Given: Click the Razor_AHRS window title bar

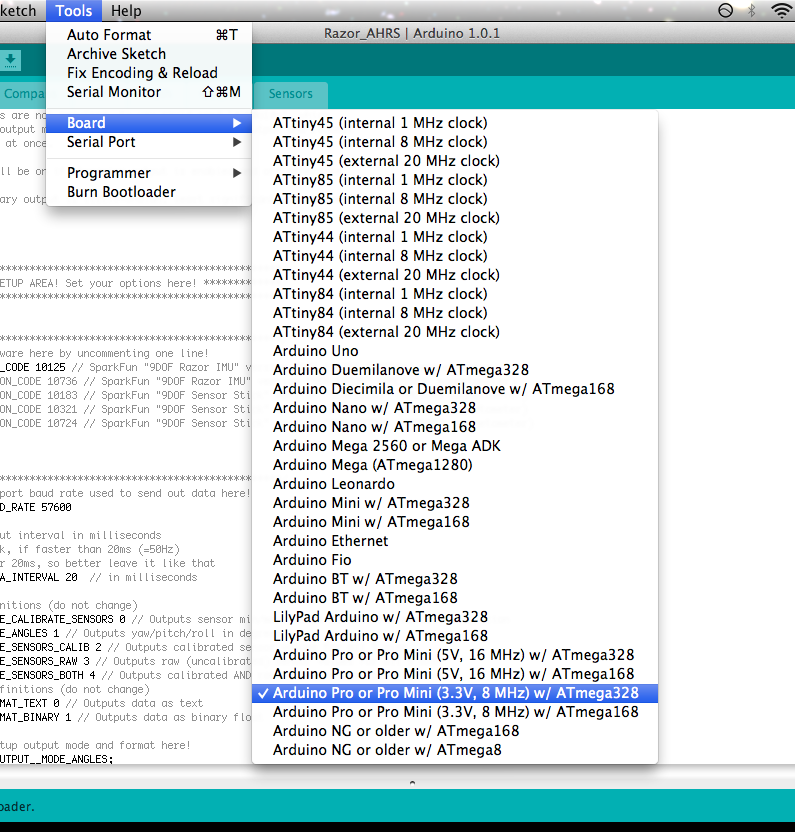Looking at the screenshot, I should point(412,33).
